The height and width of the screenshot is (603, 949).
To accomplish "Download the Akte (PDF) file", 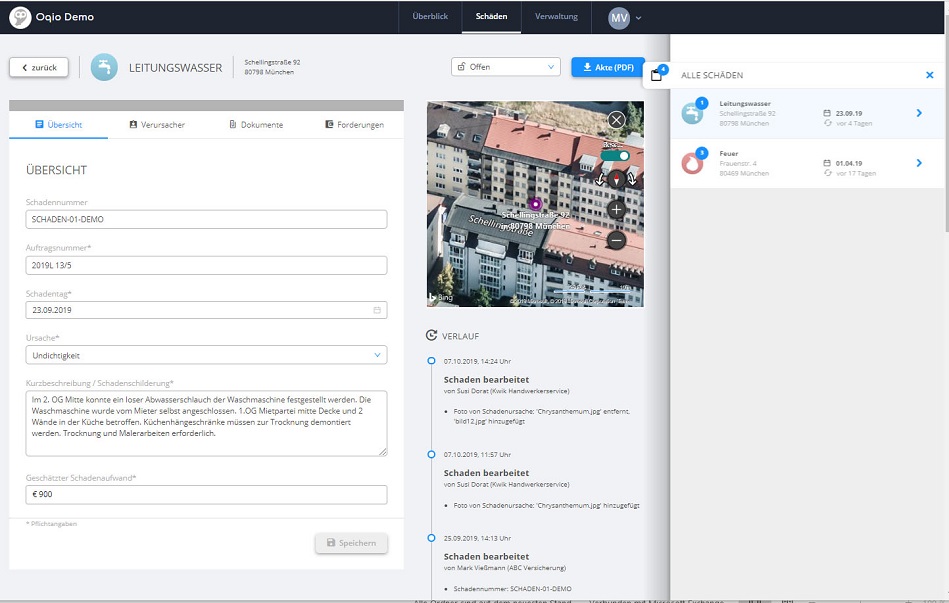I will 608,67.
